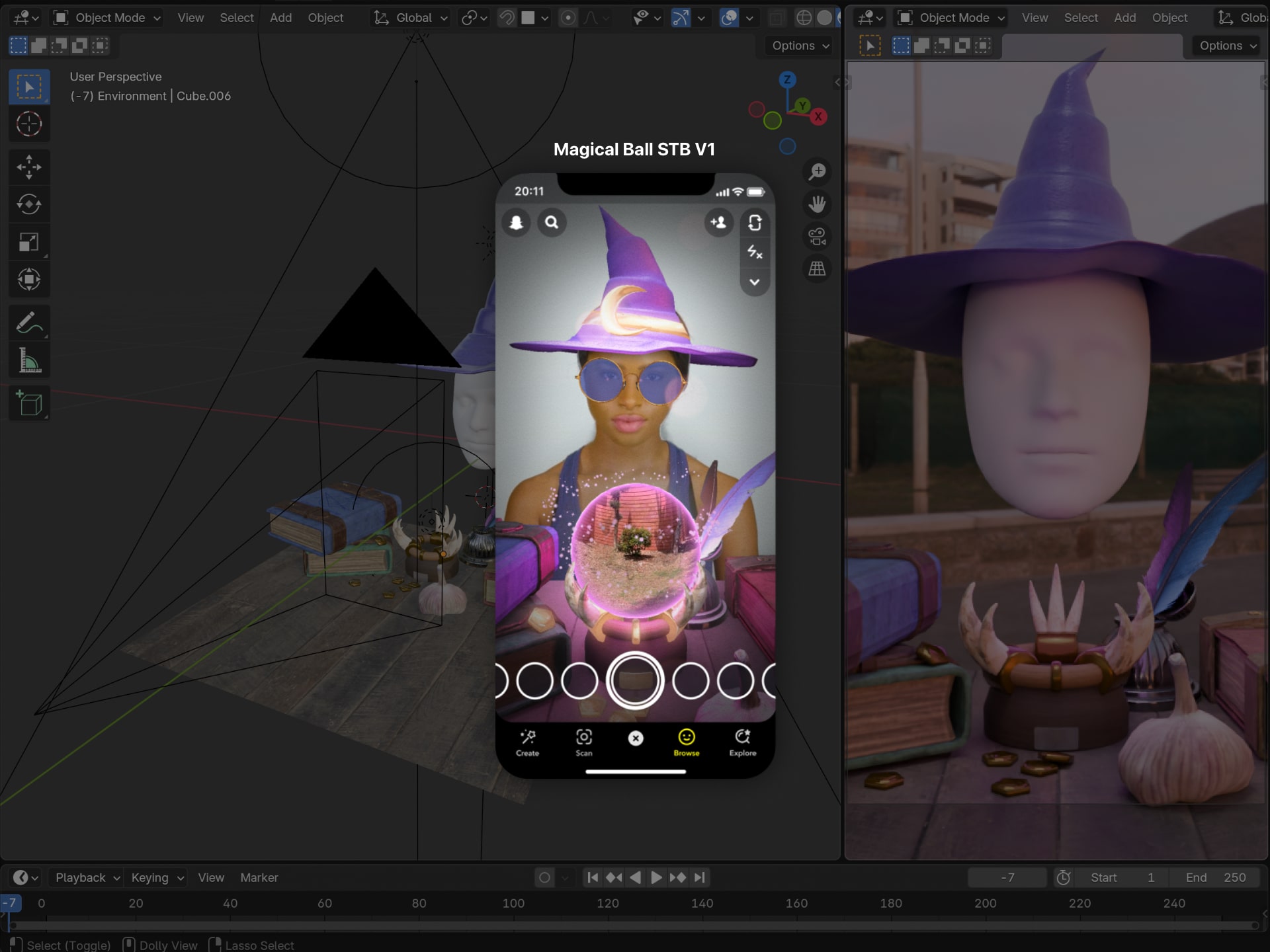Select the Measure tool
This screenshot has width=1270, height=952.
click(x=29, y=360)
